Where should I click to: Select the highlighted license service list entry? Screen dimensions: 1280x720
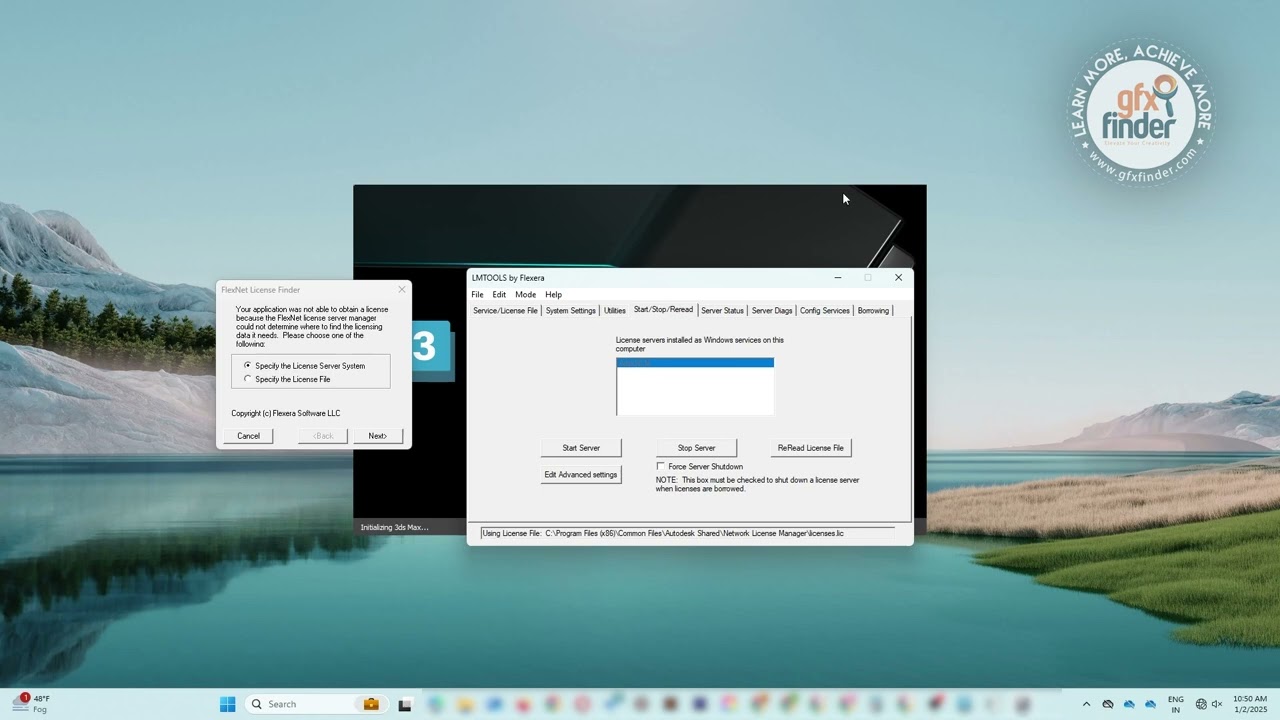click(x=695, y=362)
